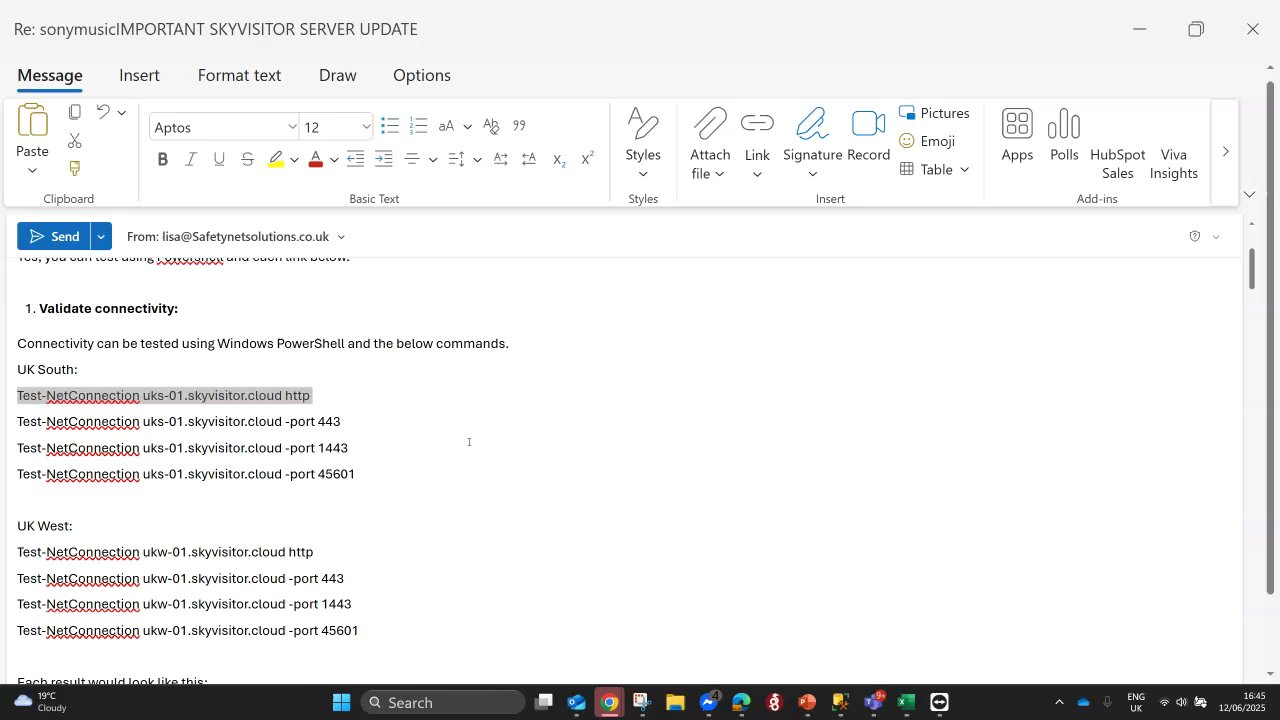The width and height of the screenshot is (1280, 720).
Task: Apply the red font color
Action: 315,159
